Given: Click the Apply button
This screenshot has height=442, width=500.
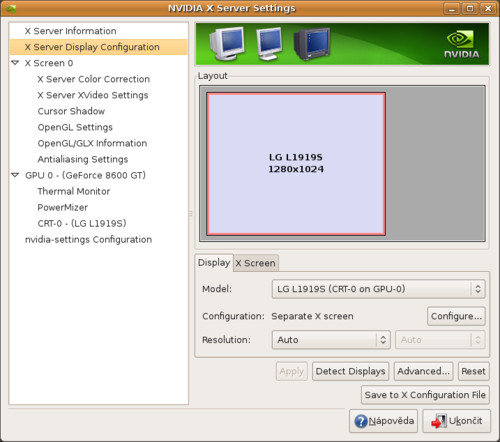Looking at the screenshot, I should (x=292, y=371).
